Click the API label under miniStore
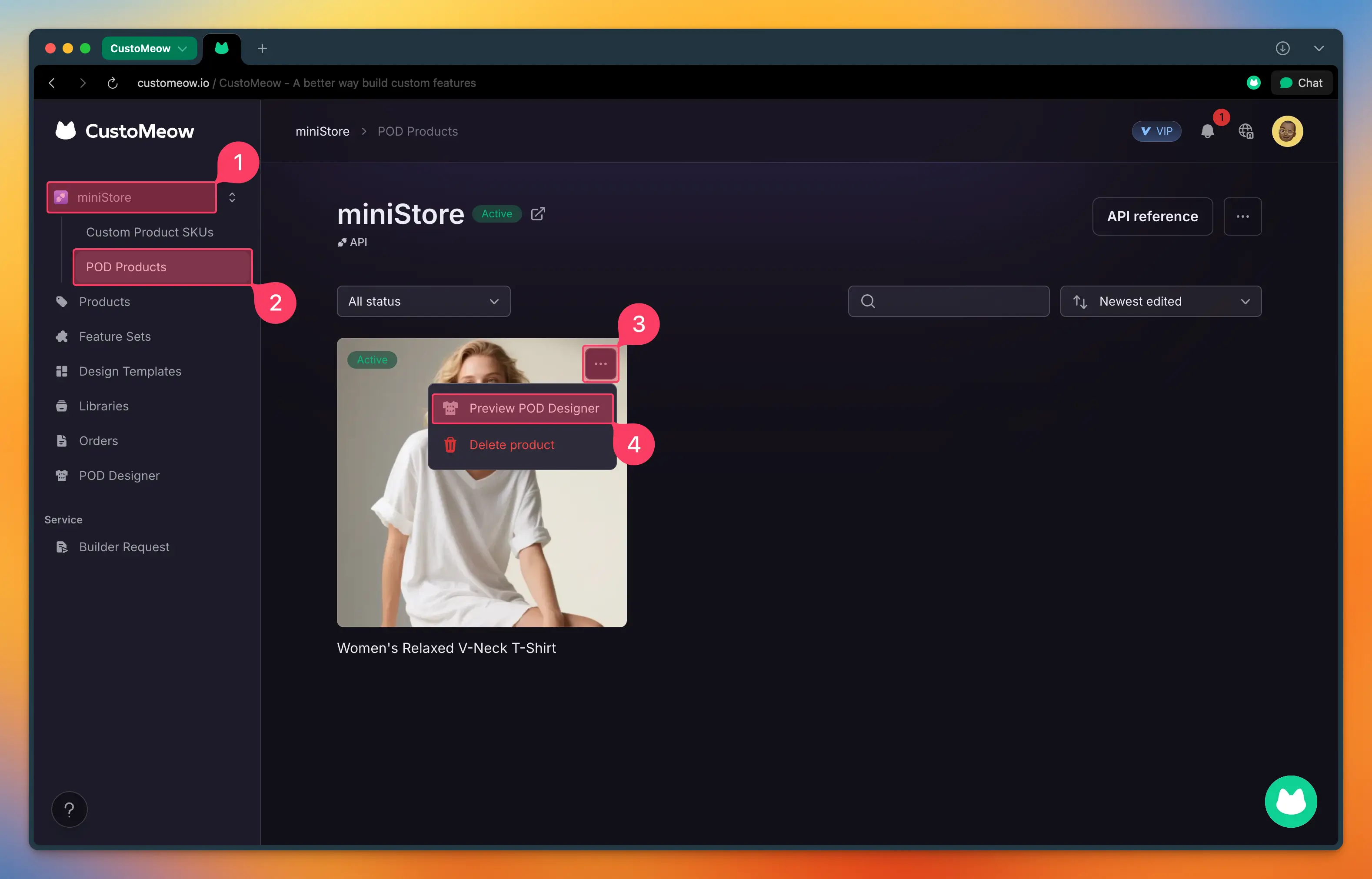 pyautogui.click(x=352, y=242)
